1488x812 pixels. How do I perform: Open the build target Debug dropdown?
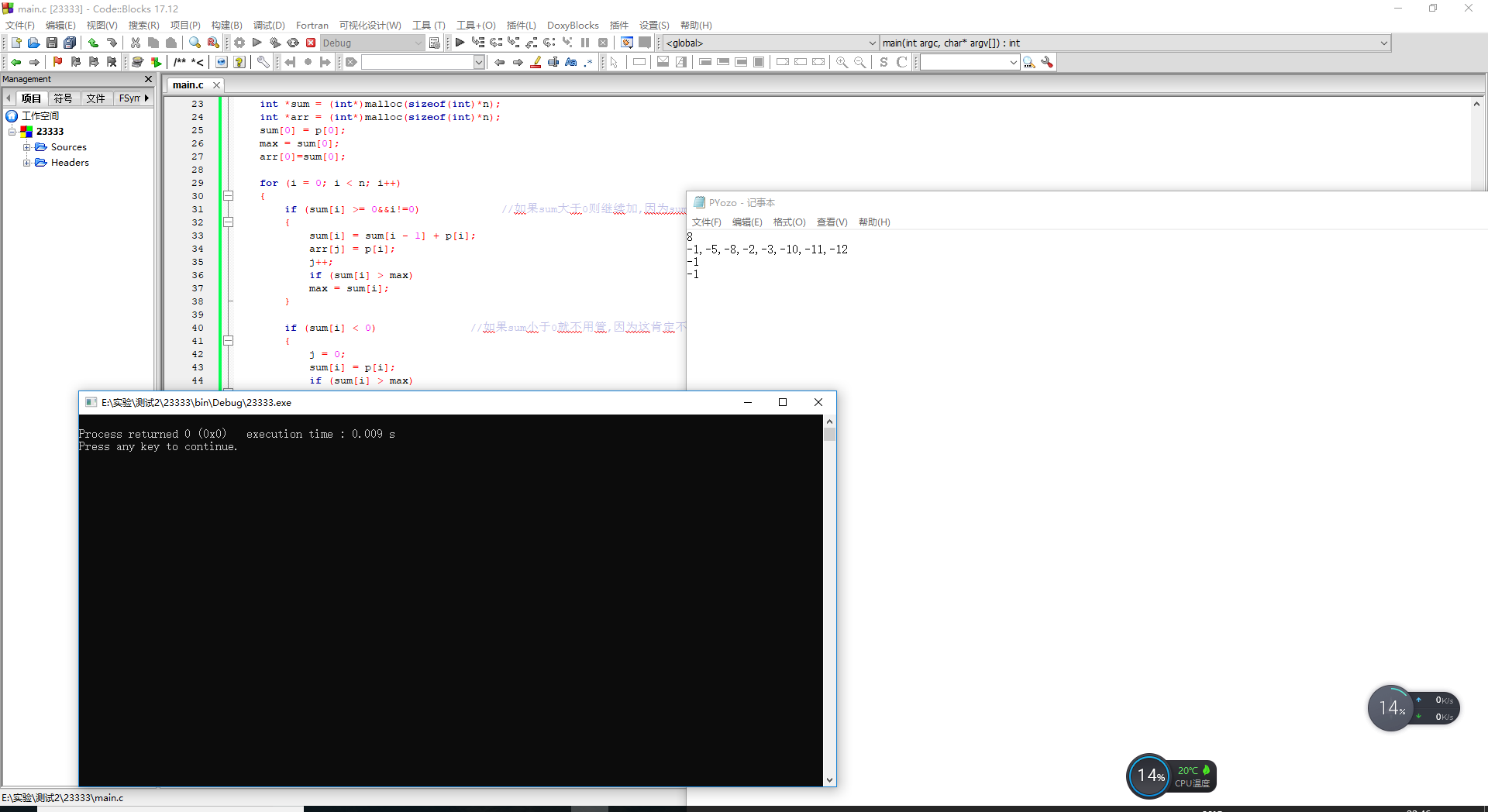point(372,43)
